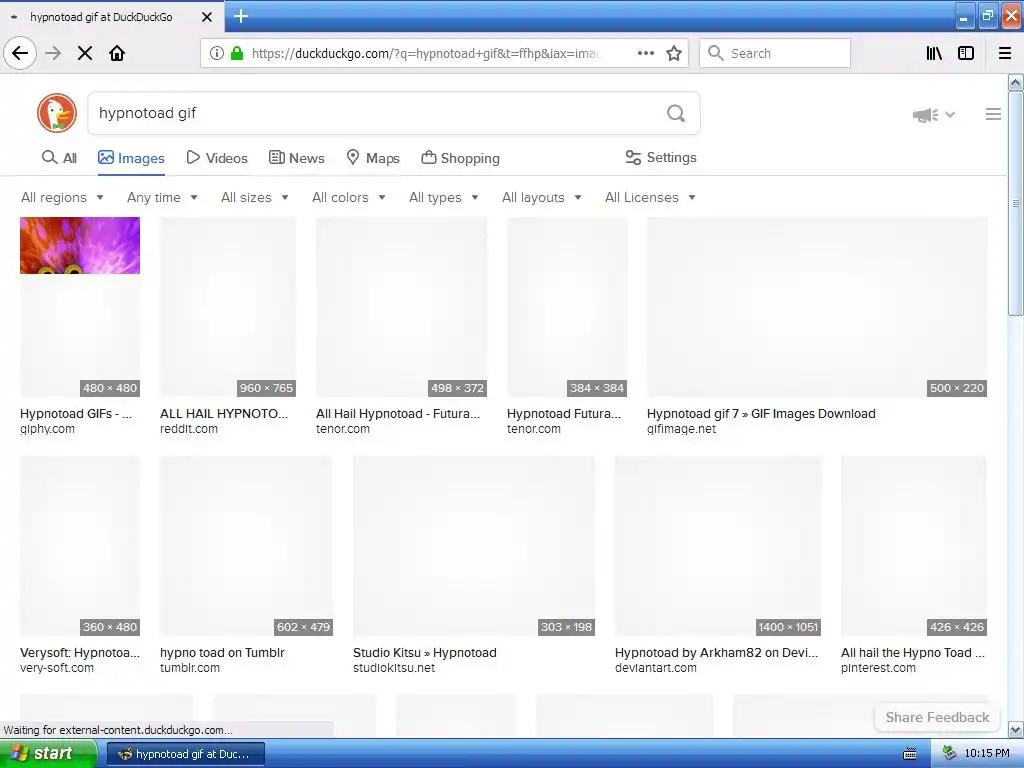
Task: Expand the All sizes filter
Action: (255, 197)
